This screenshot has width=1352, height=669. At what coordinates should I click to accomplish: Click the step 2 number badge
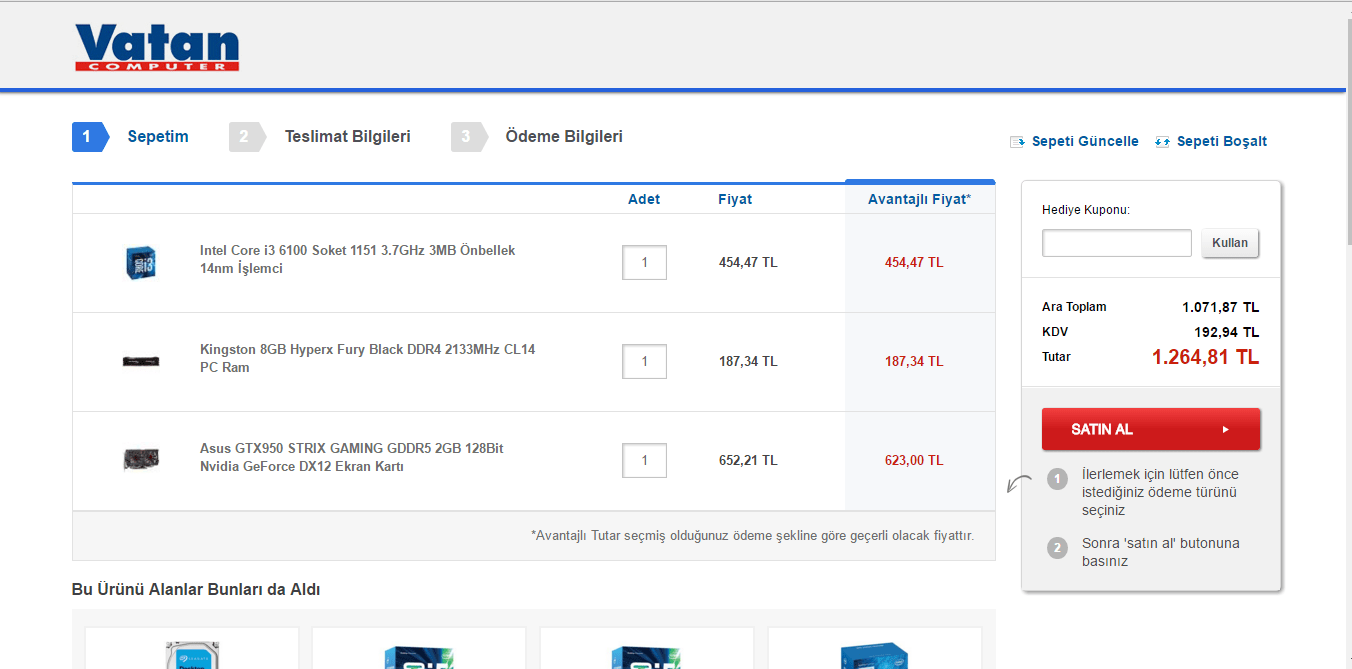click(x=244, y=137)
